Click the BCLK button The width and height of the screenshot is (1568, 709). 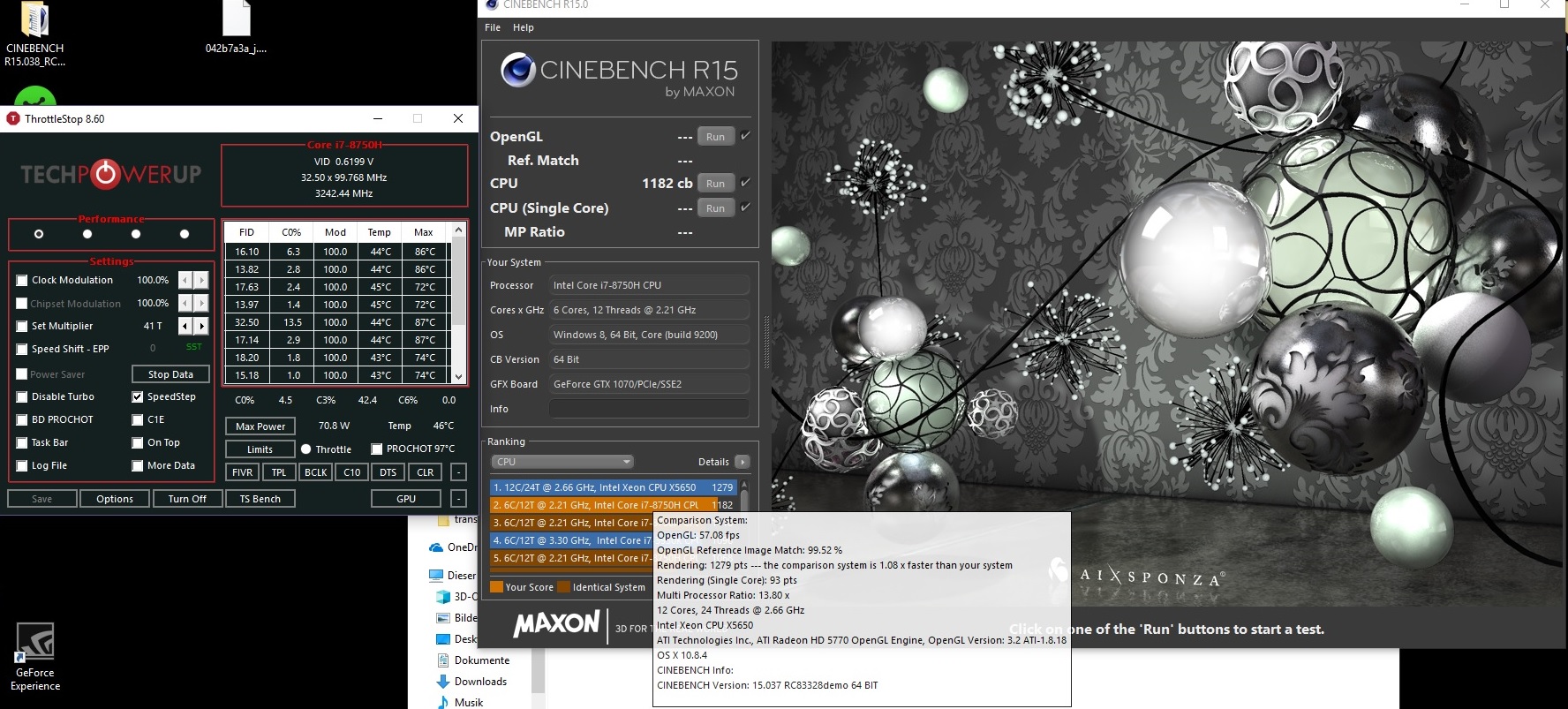tap(316, 472)
